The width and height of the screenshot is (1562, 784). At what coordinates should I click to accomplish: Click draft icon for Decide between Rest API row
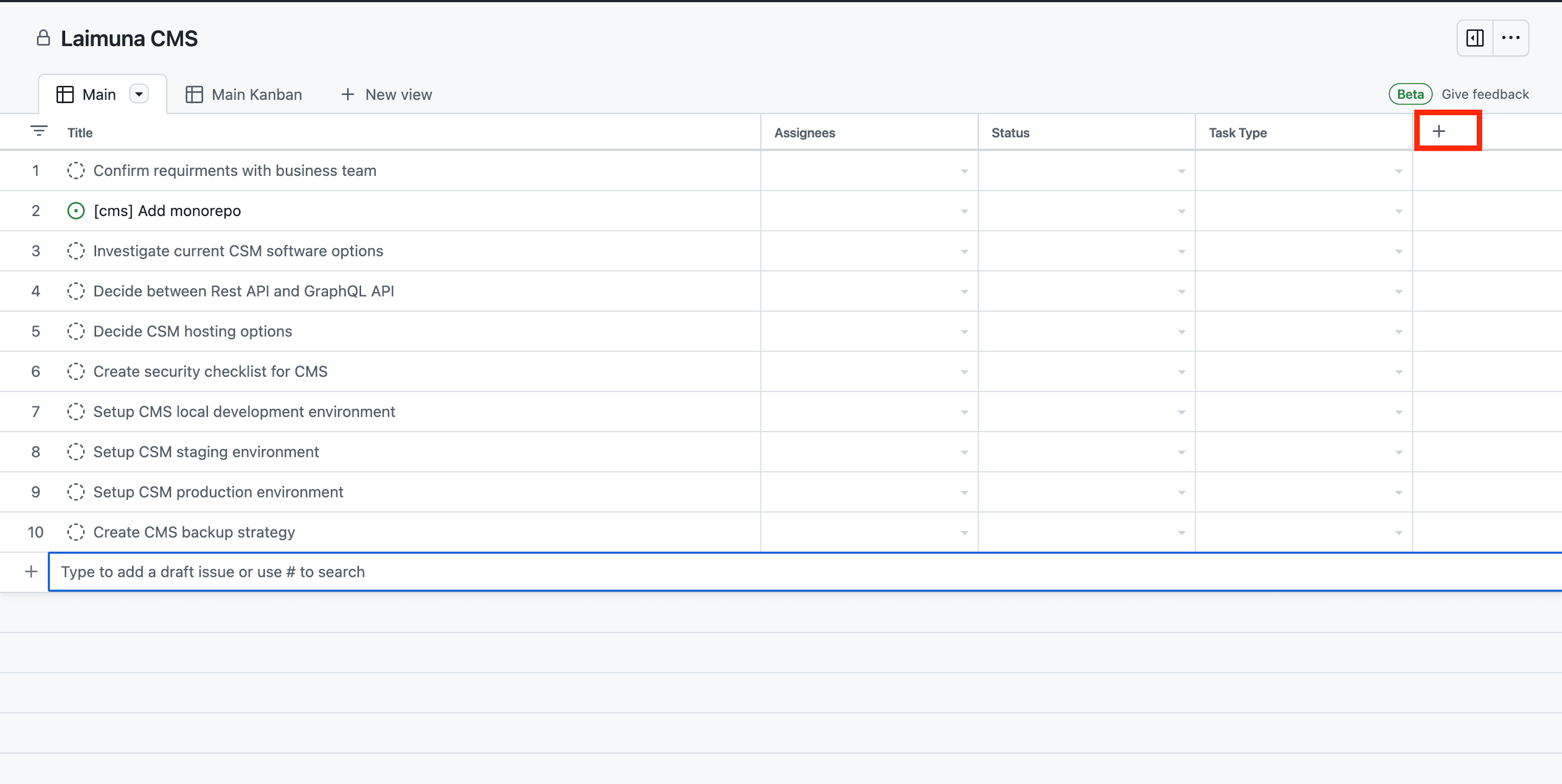[x=76, y=291]
